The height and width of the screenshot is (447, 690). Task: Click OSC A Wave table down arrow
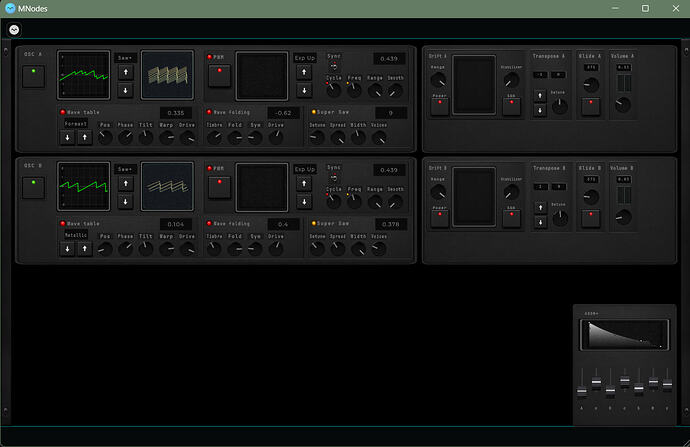(67, 137)
